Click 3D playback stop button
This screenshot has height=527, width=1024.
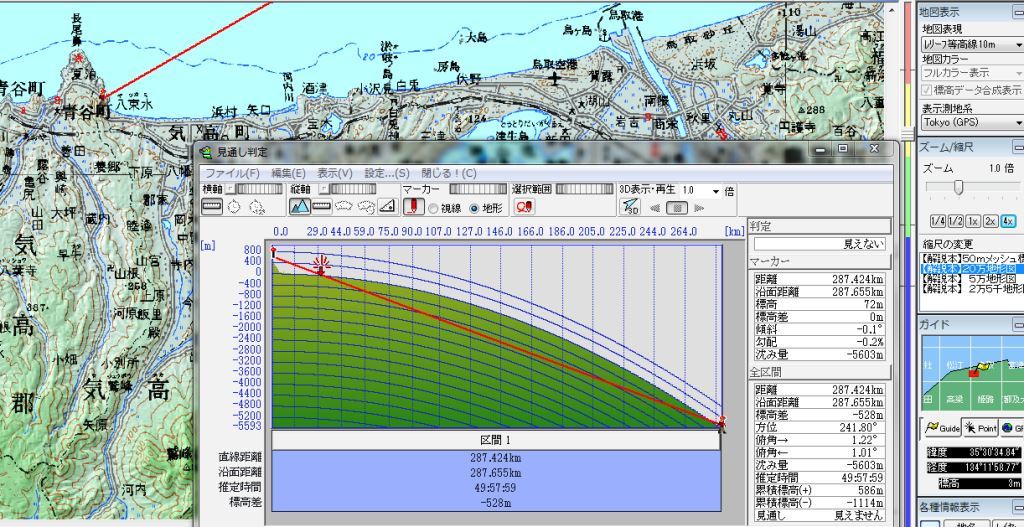[677, 208]
